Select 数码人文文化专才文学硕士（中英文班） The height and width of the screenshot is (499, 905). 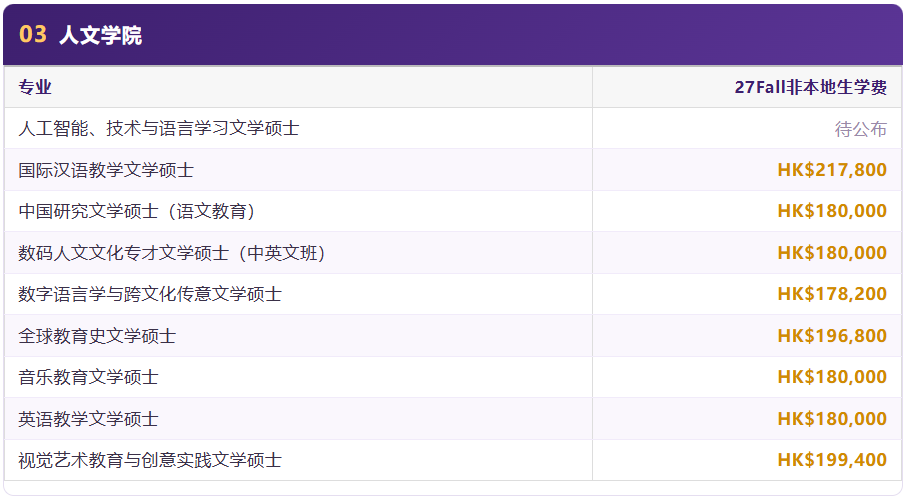point(171,253)
